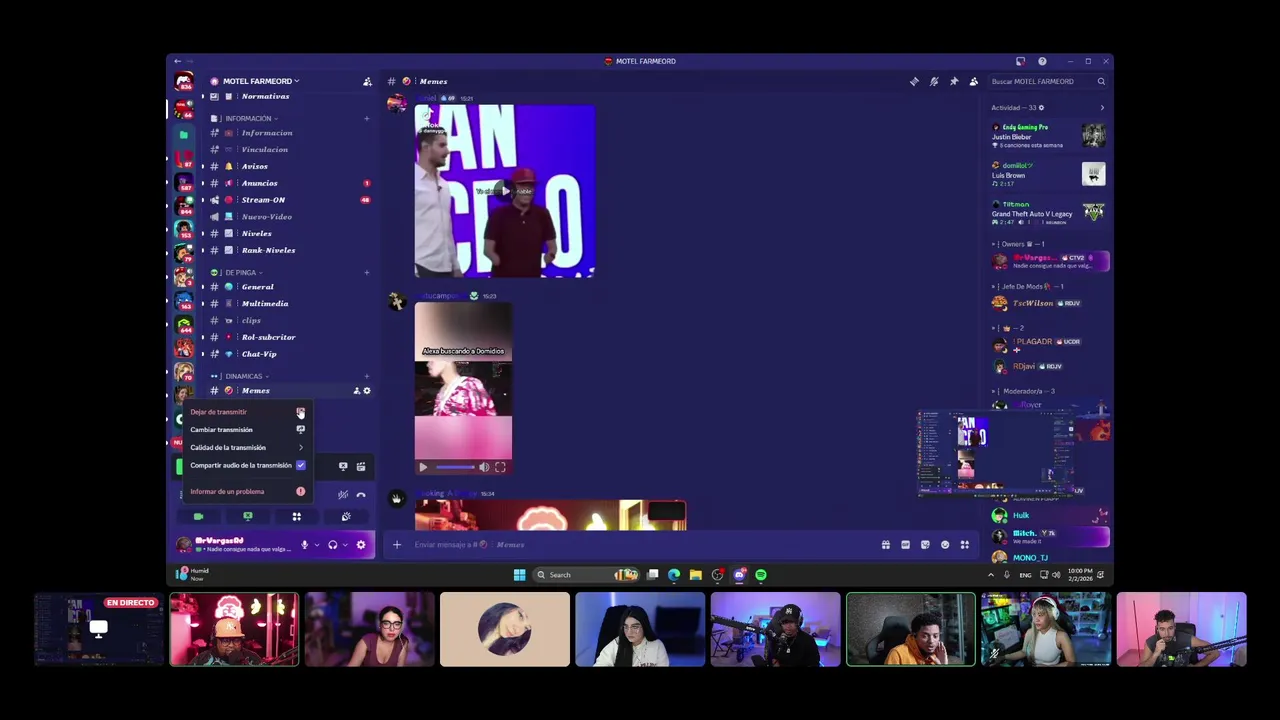Open the soundboard button in voice panel

[x=346, y=517]
